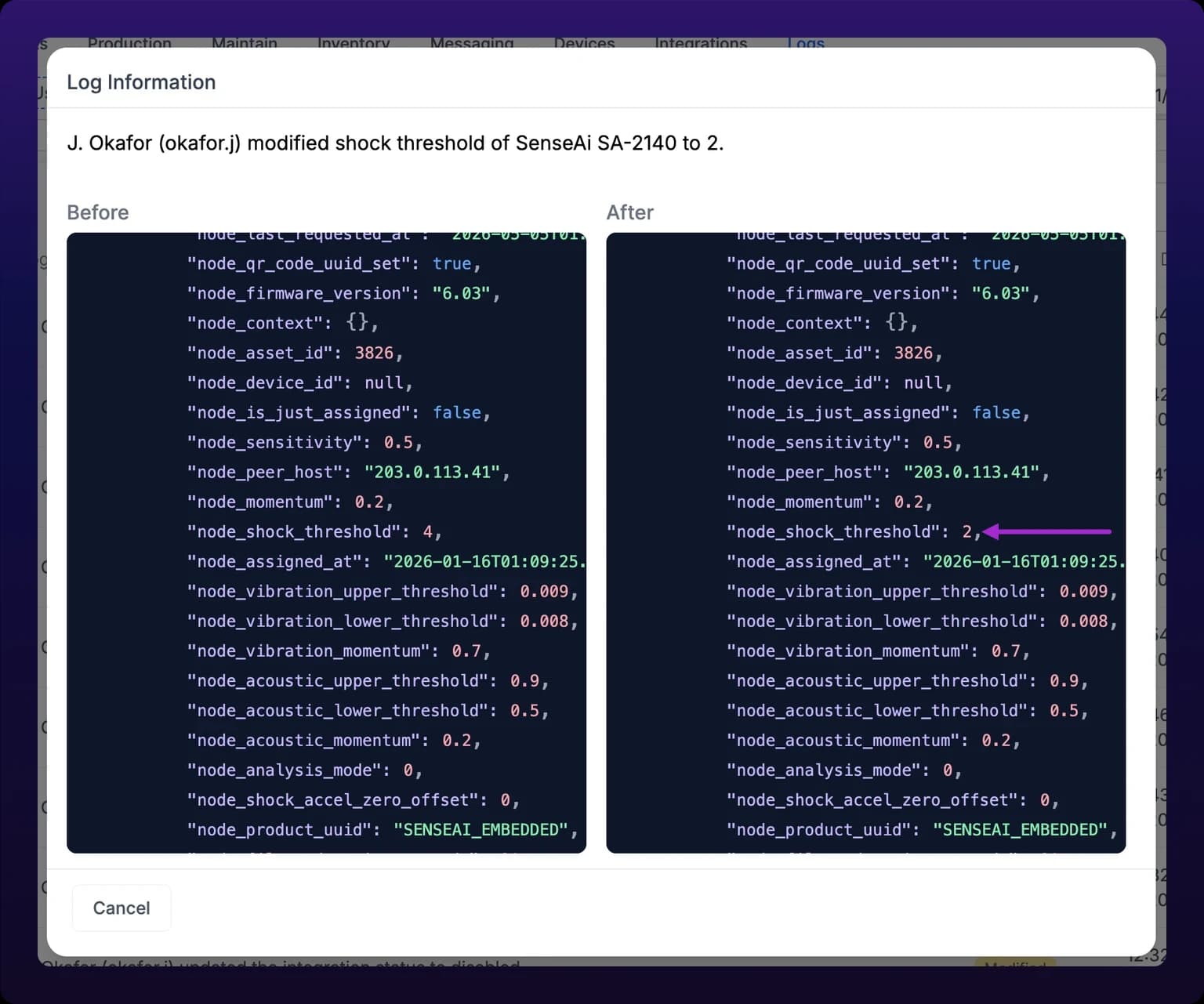Select the J. Okafor shock threshold summary sentence
The height and width of the screenshot is (1004, 1204).
click(x=395, y=143)
